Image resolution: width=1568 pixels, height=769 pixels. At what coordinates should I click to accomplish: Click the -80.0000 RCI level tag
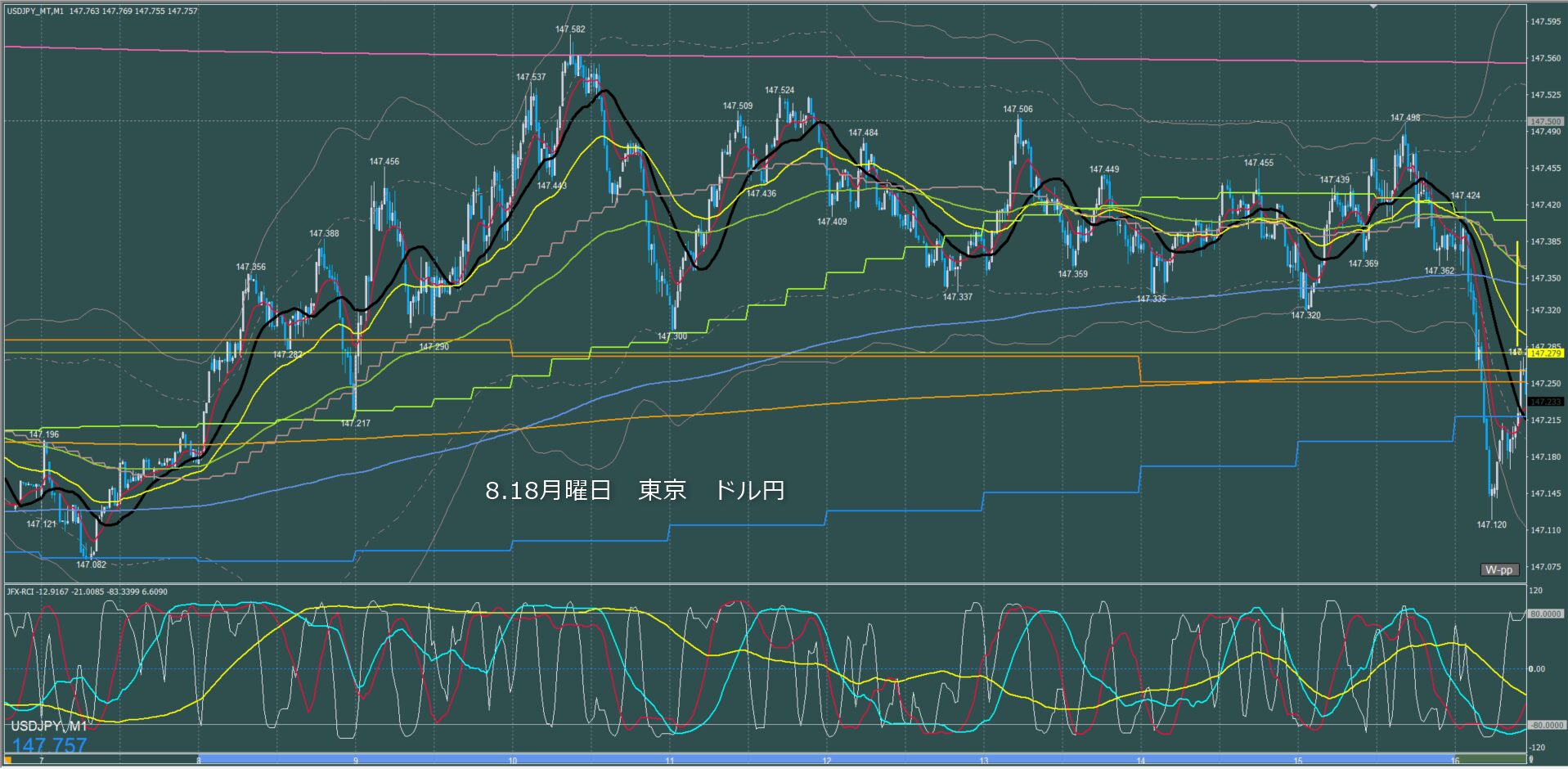[x=1546, y=725]
